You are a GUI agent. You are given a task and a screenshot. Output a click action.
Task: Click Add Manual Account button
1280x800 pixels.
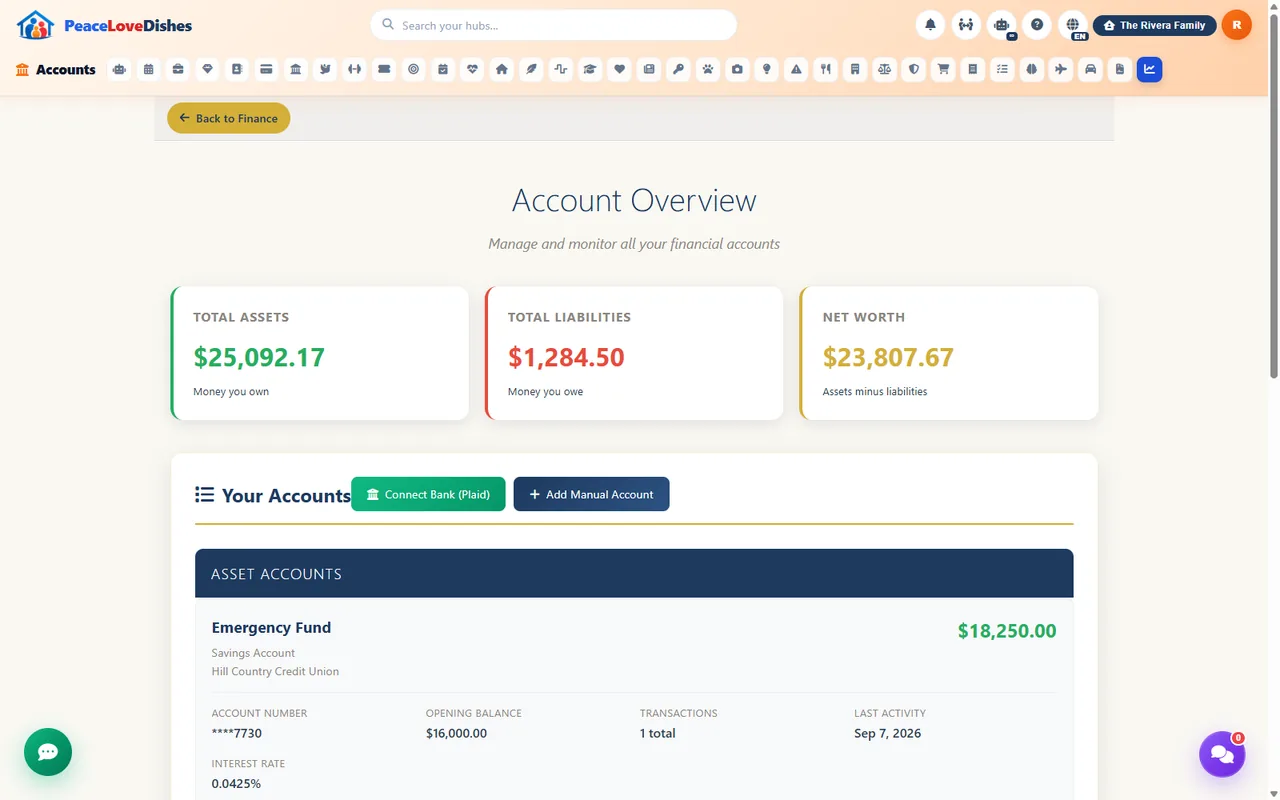click(591, 494)
